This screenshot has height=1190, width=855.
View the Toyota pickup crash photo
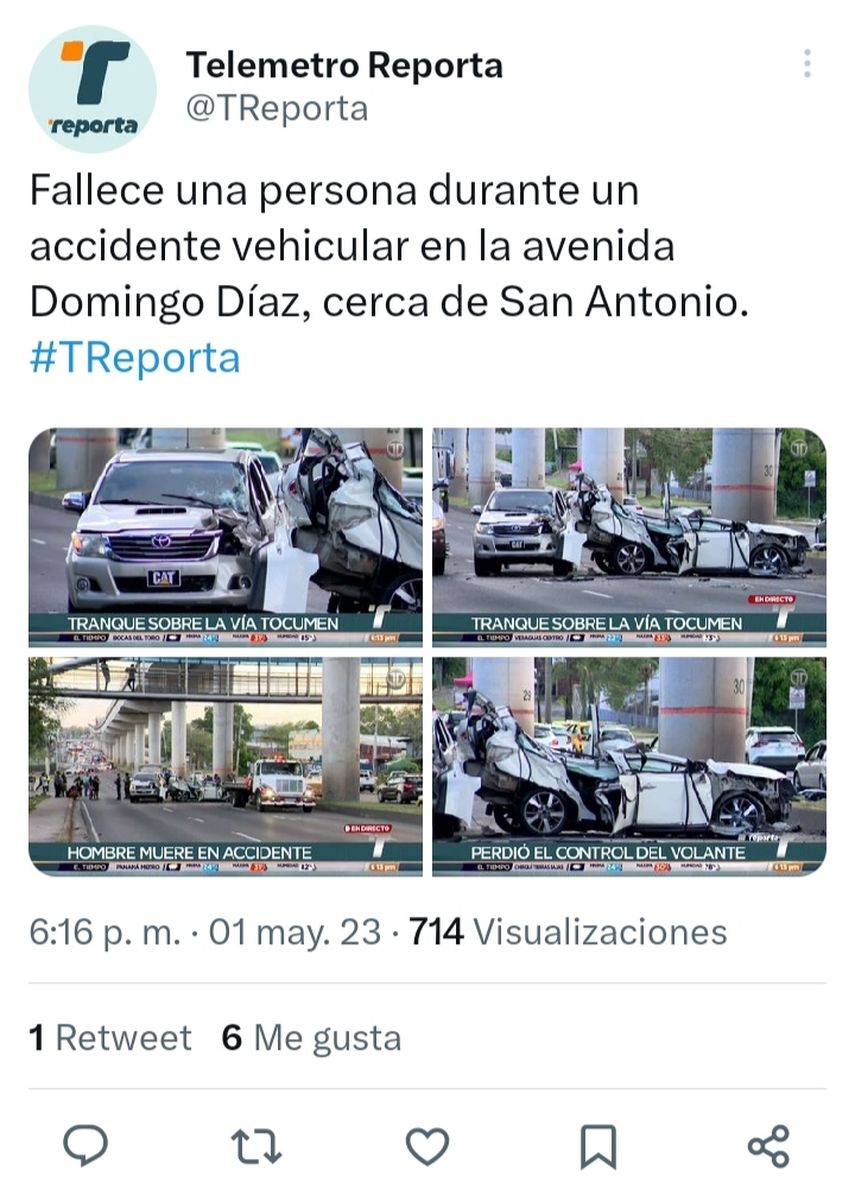[x=225, y=537]
